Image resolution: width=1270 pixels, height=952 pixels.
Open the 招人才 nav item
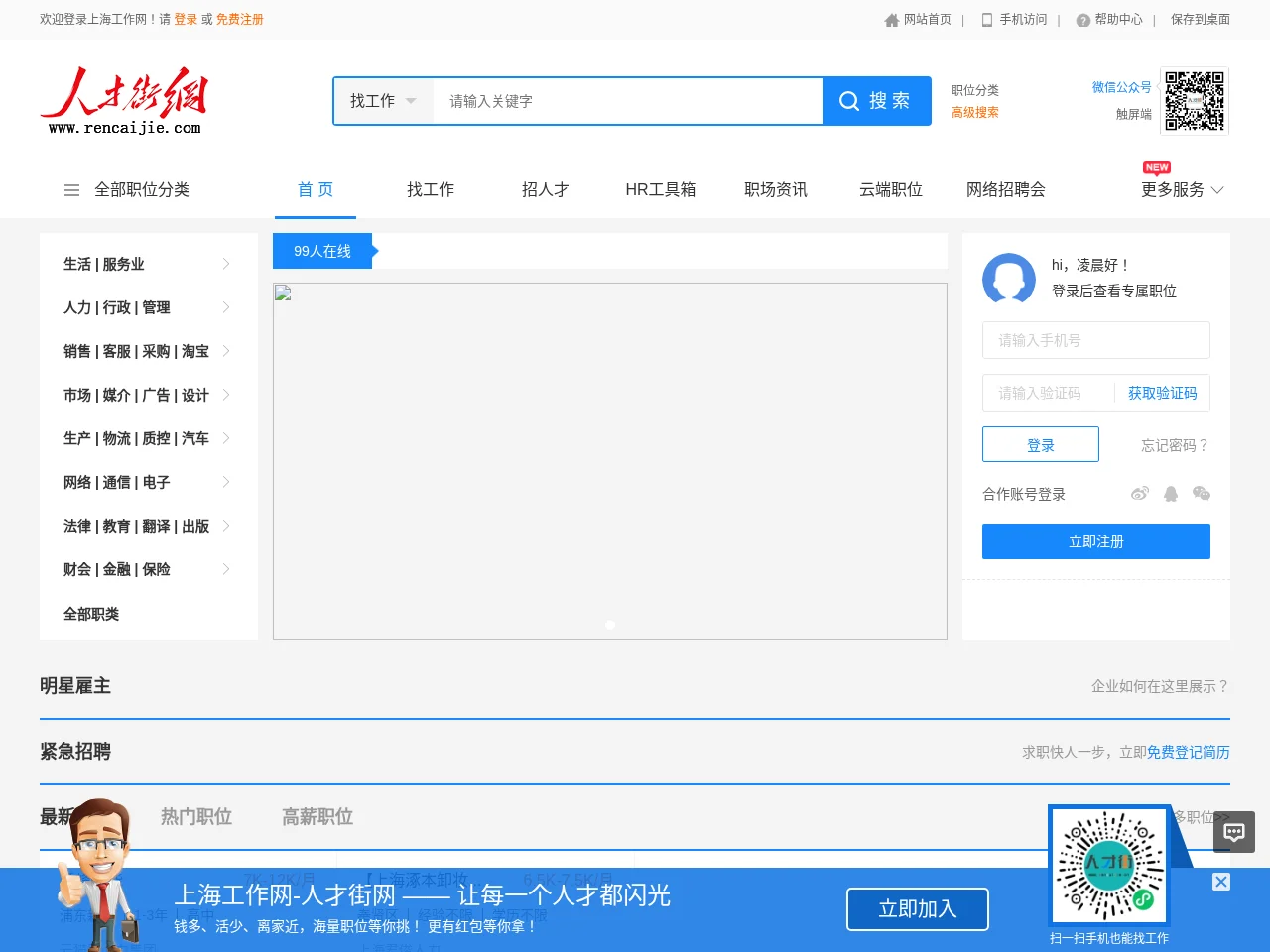546,190
